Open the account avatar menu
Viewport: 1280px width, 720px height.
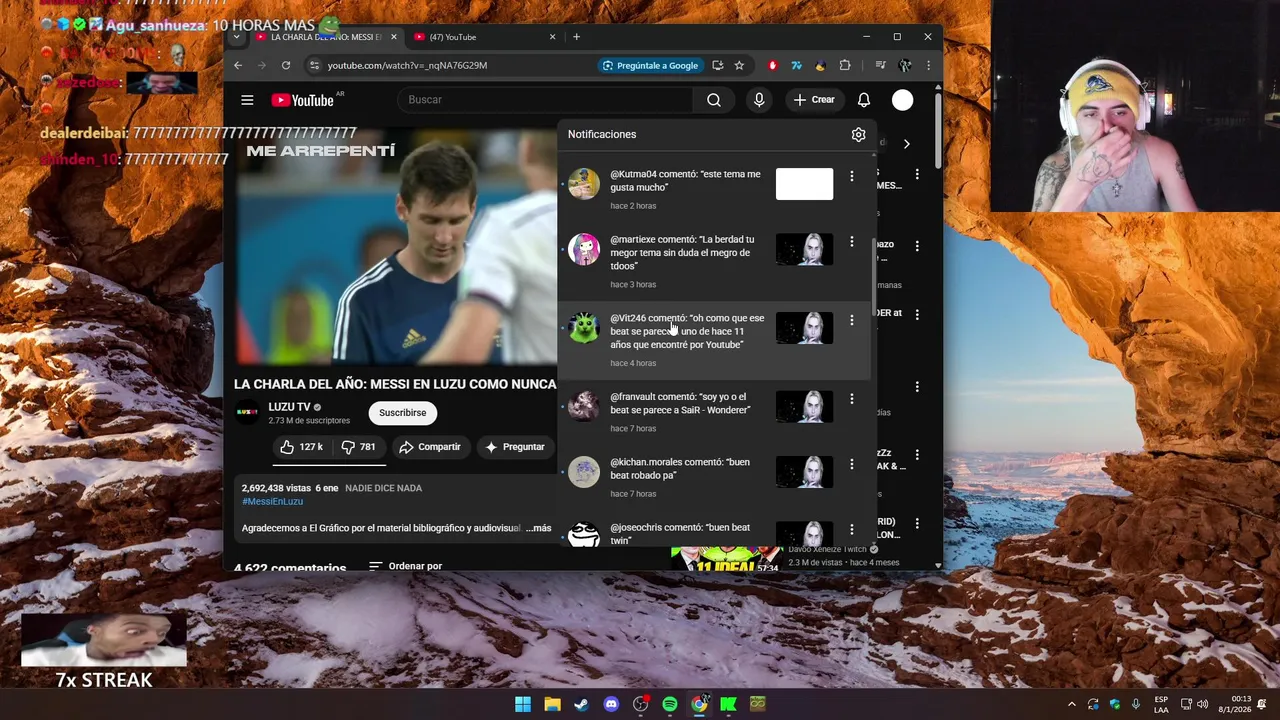pos(903,100)
